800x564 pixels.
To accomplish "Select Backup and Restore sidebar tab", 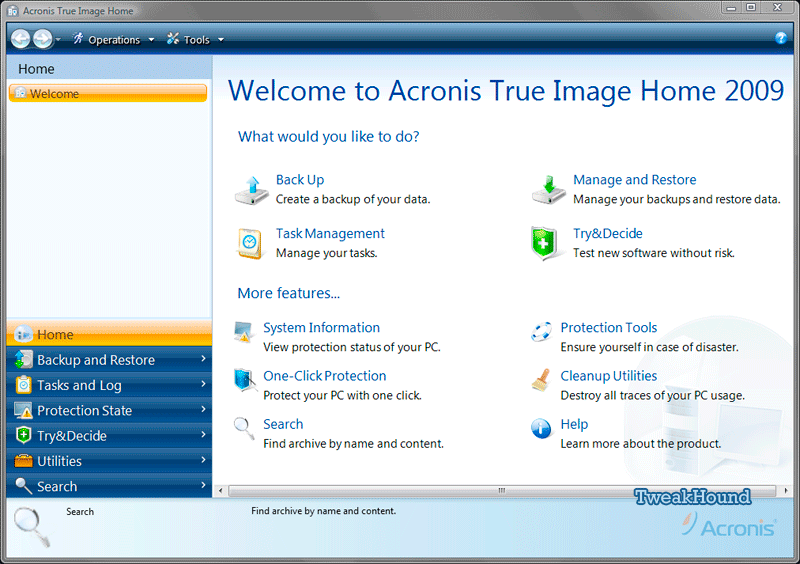I will [x=109, y=360].
